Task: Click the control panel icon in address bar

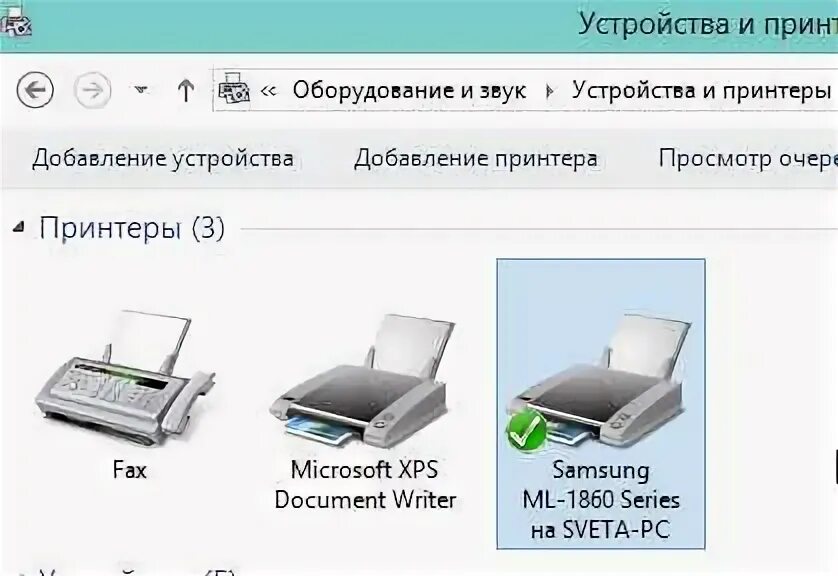Action: click(234, 90)
